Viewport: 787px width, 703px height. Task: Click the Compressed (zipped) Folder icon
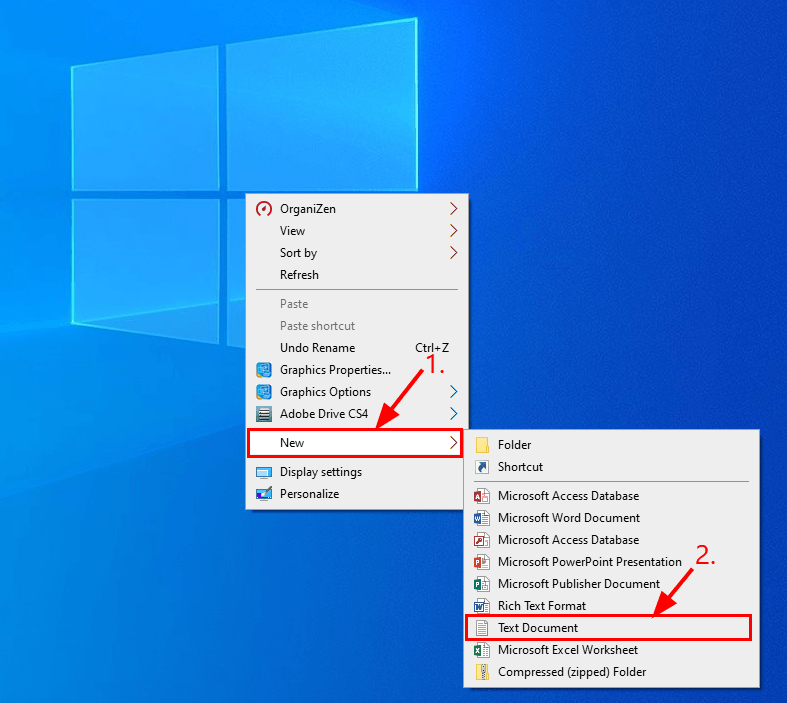pos(482,672)
